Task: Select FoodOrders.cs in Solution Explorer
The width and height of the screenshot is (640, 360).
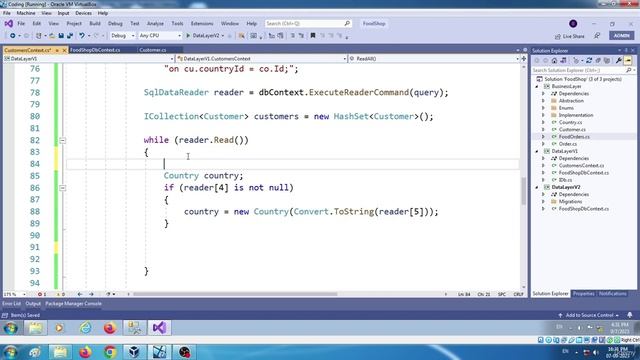Action: [x=574, y=137]
